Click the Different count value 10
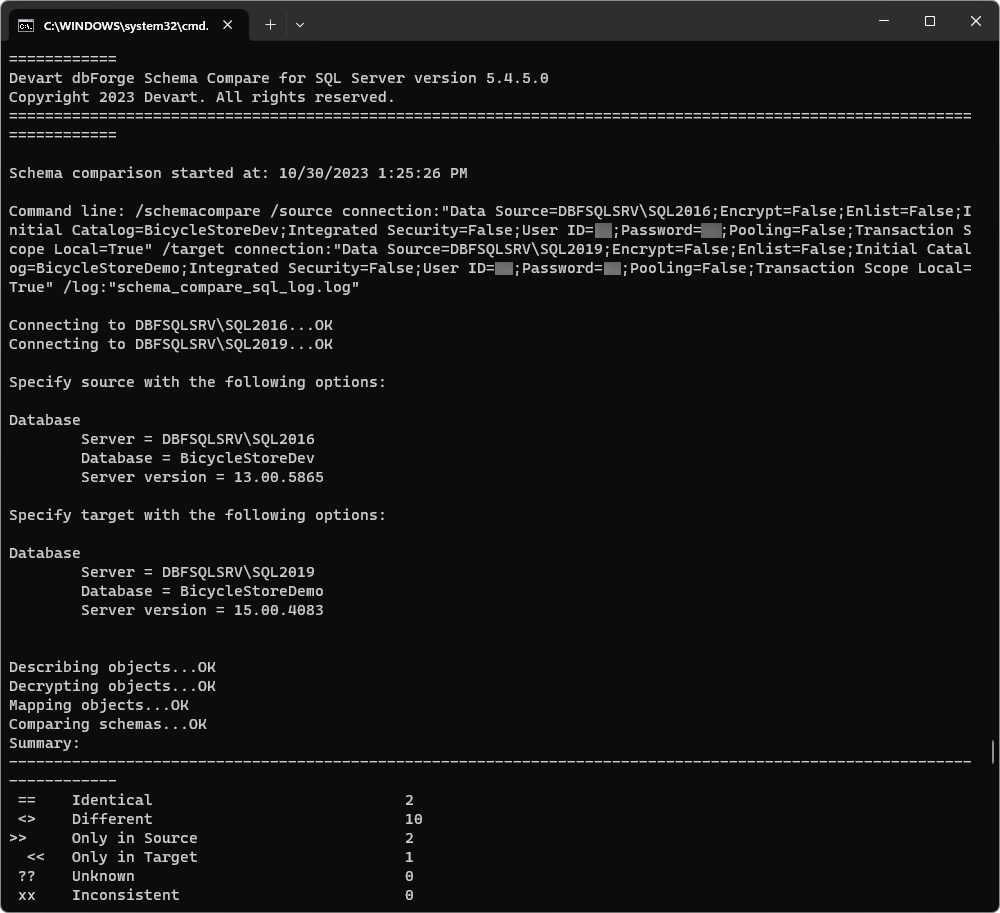Screen dimensions: 1000x913 pos(413,819)
